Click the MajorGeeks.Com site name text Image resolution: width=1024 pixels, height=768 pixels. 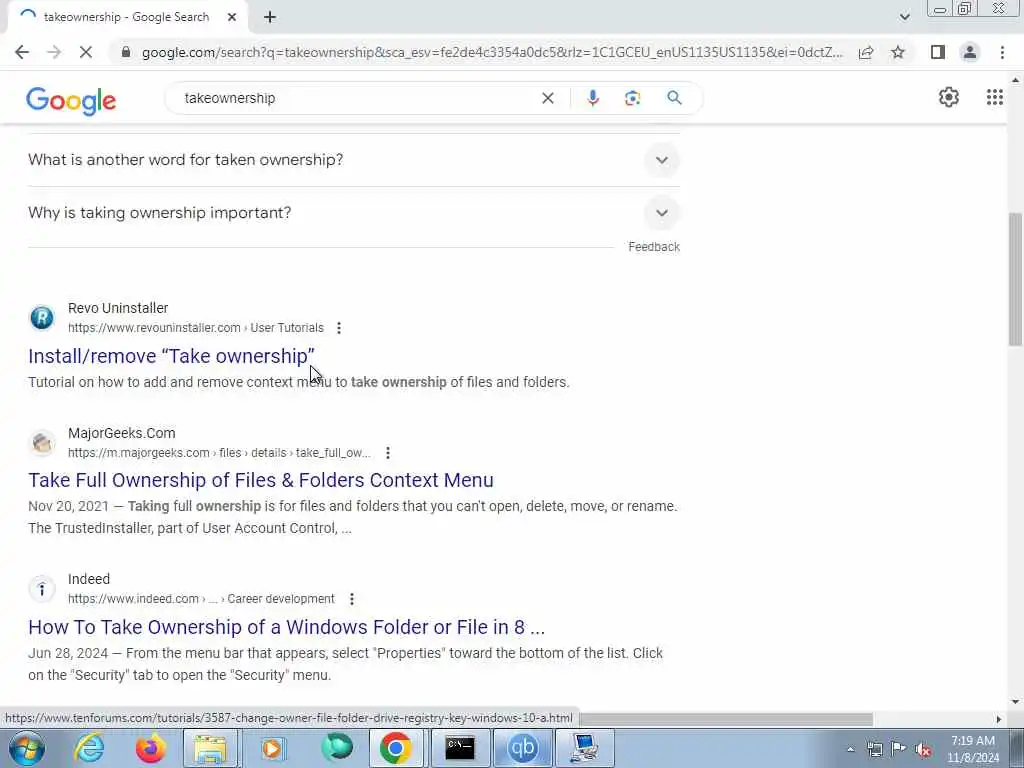click(121, 433)
